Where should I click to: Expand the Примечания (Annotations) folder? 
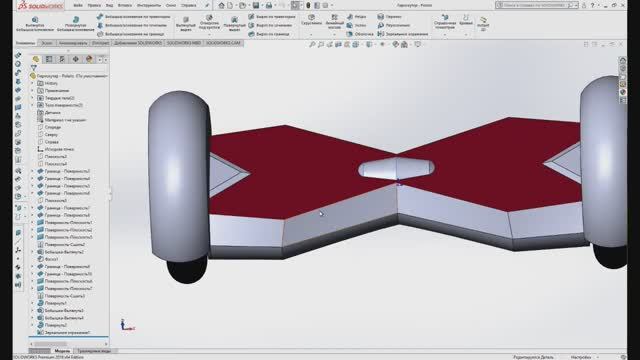pos(33,91)
